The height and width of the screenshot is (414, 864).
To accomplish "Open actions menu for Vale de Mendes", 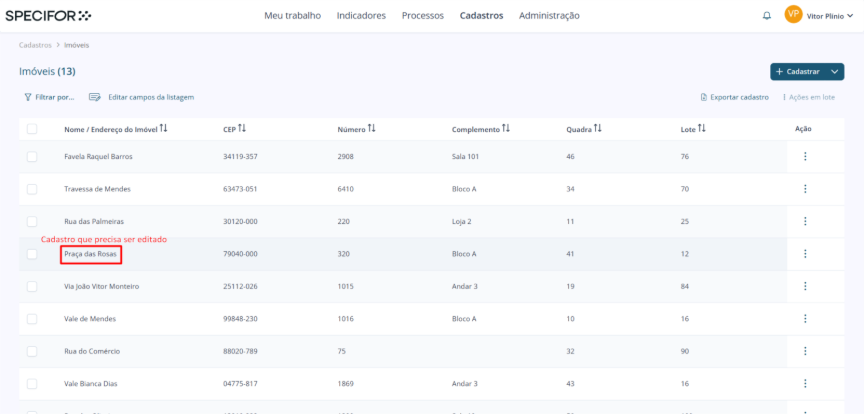I will coord(805,319).
